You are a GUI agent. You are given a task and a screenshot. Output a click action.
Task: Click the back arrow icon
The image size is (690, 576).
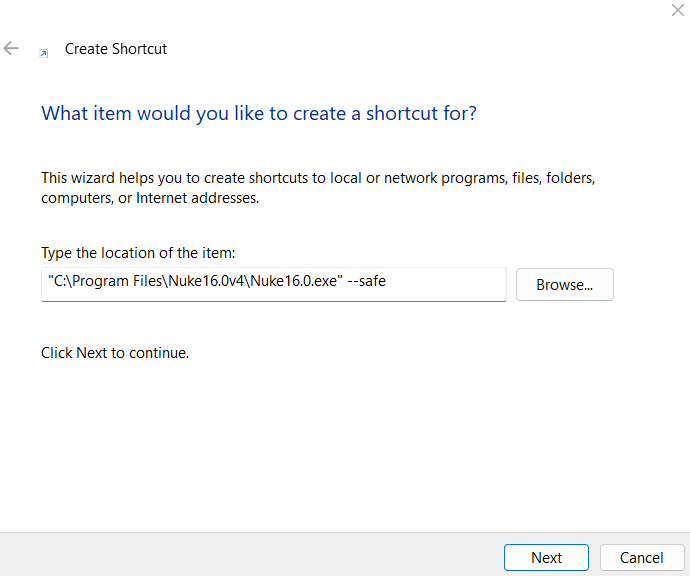click(x=12, y=48)
